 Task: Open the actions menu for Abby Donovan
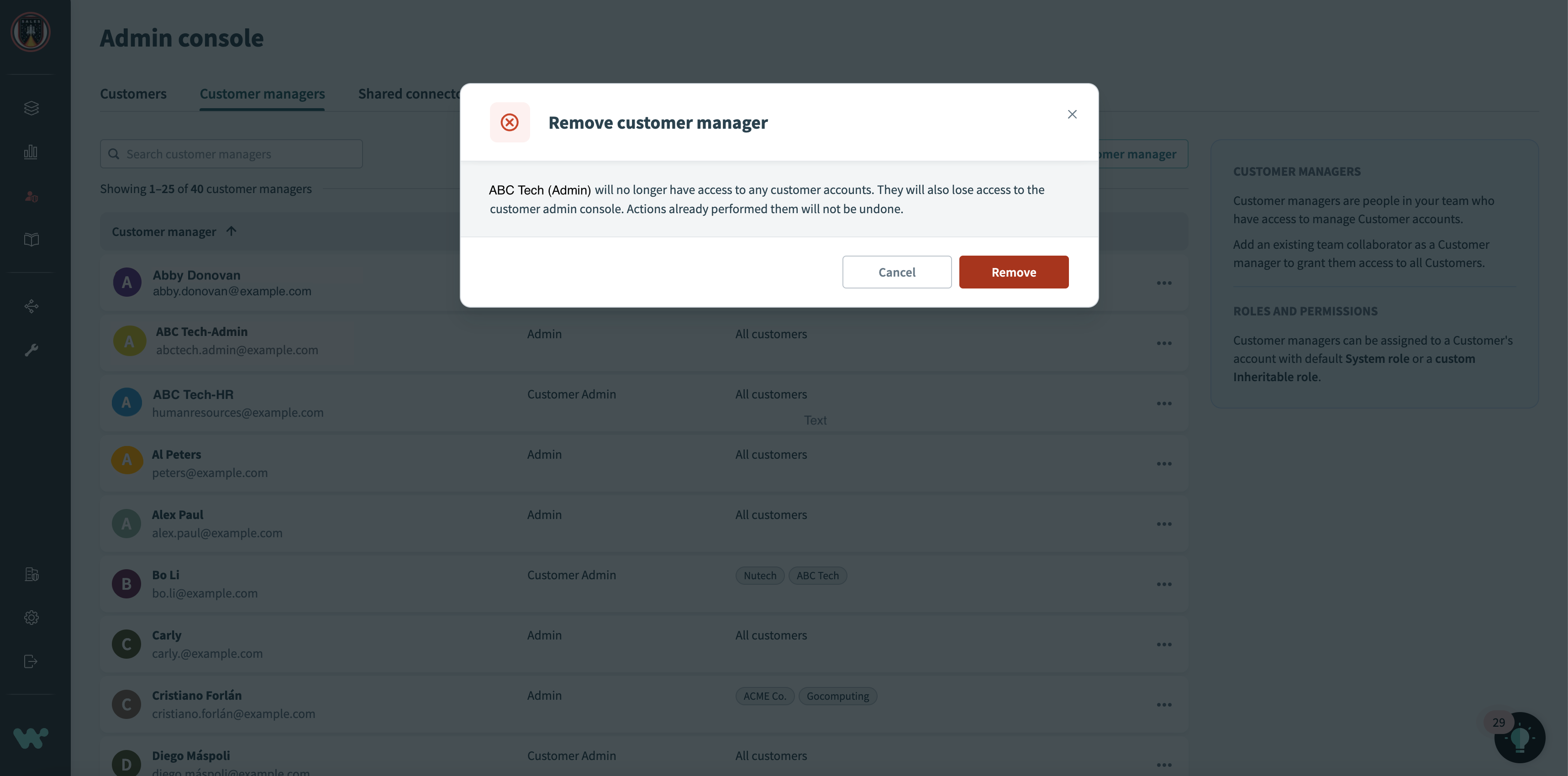(1164, 283)
